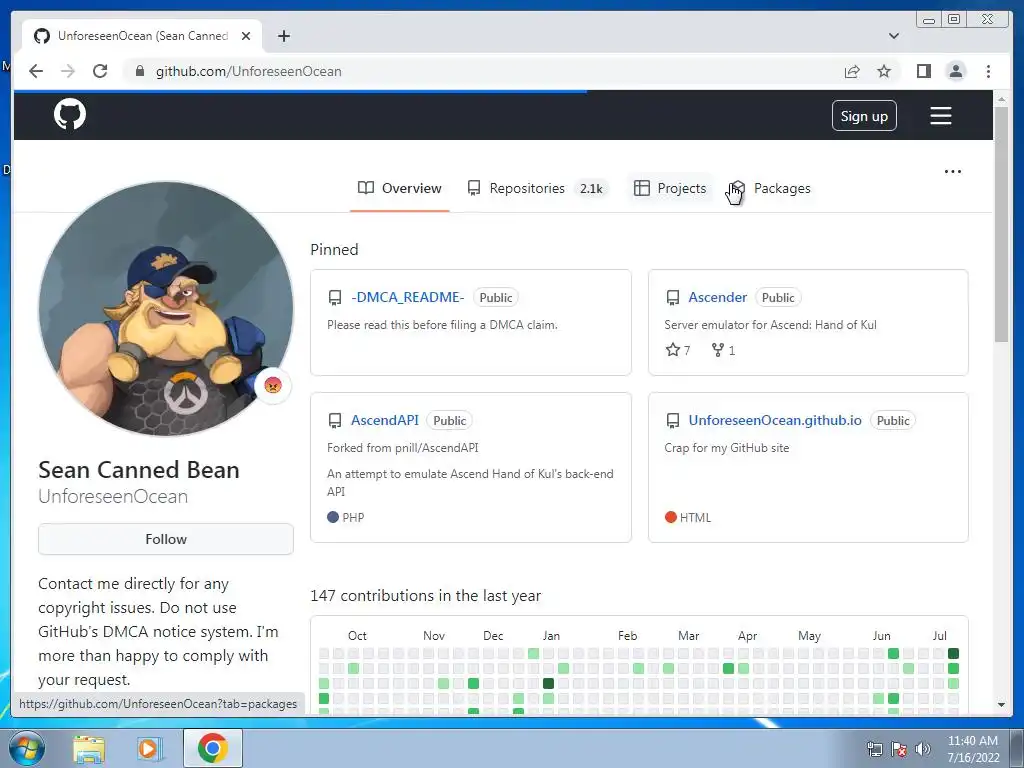Image resolution: width=1024 pixels, height=768 pixels.
Task: Click the fork icon showing 1 on Ascender
Action: tap(718, 350)
